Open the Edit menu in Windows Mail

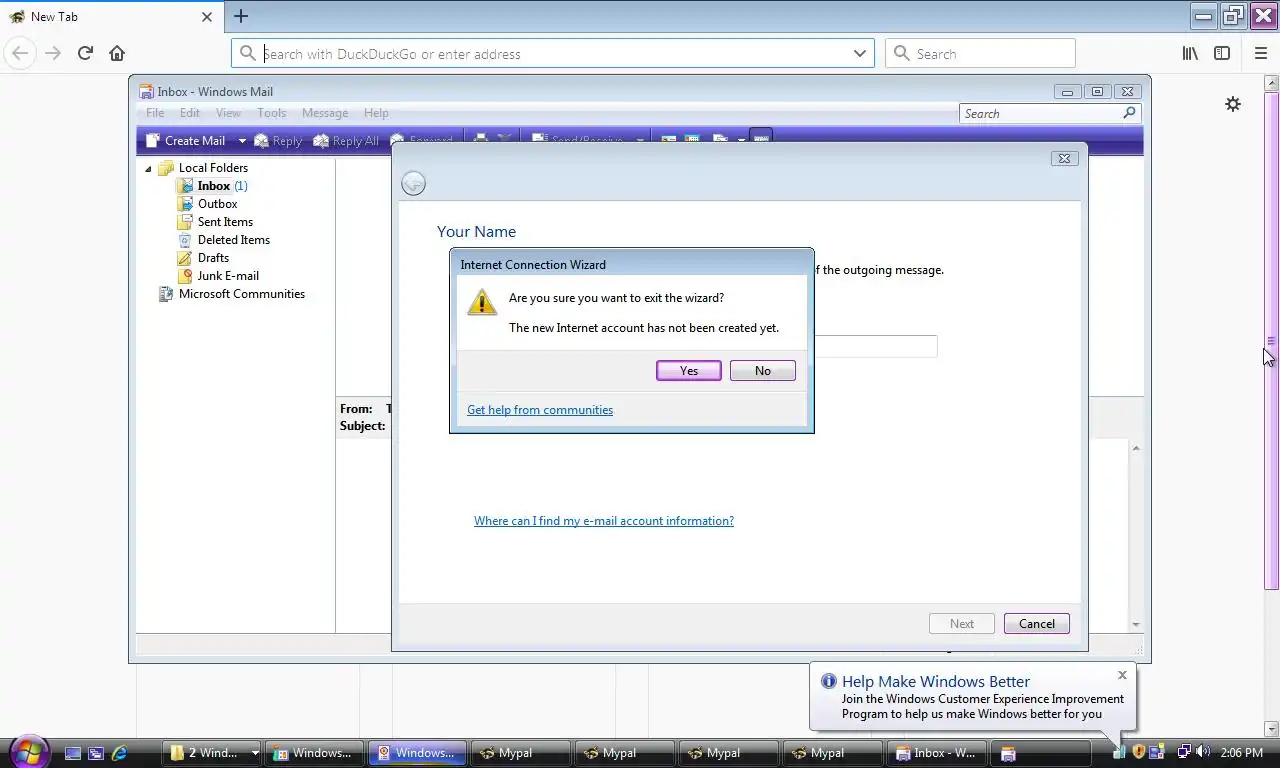click(x=190, y=113)
